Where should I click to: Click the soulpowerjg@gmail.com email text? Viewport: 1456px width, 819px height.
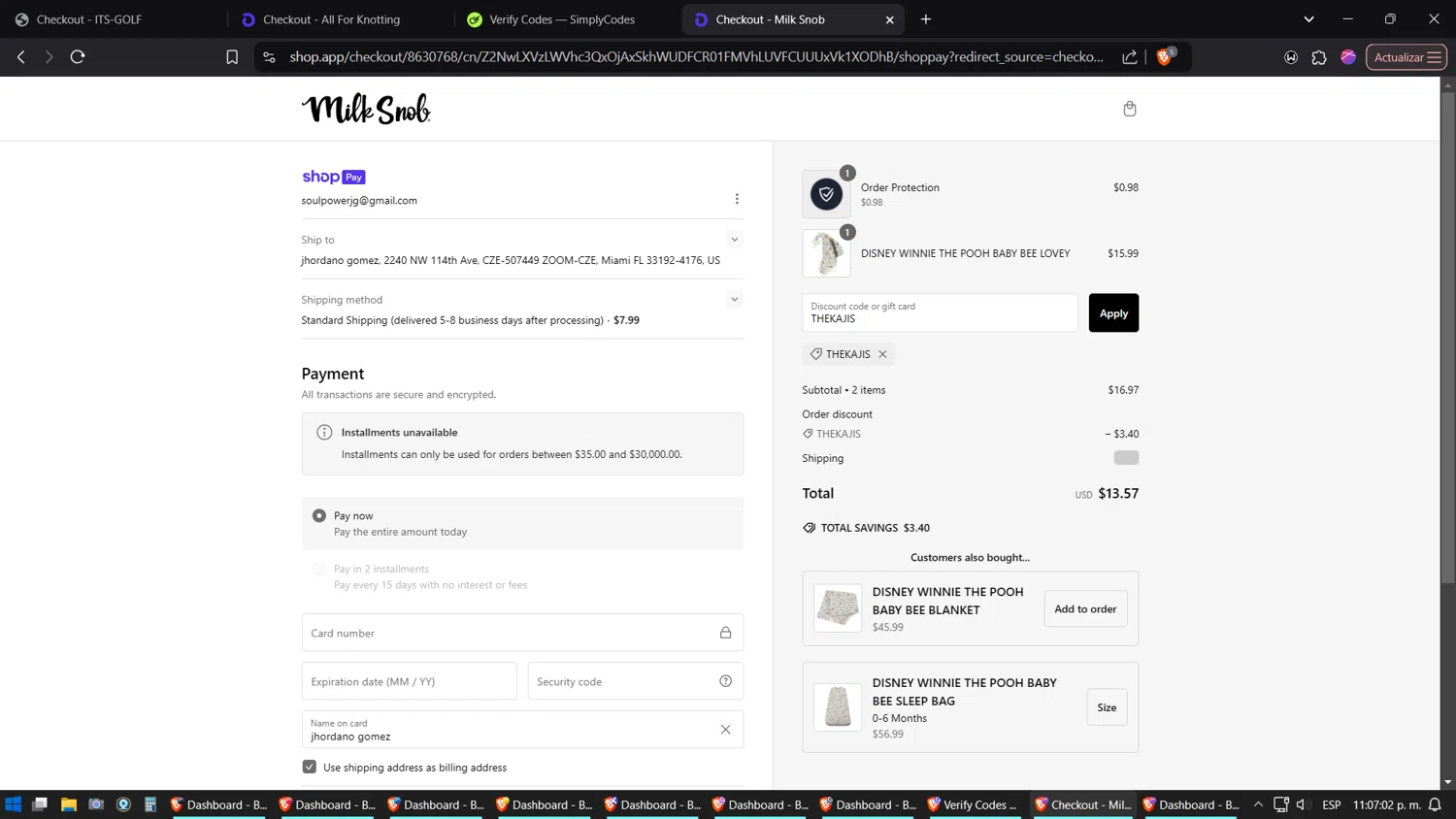(x=359, y=201)
